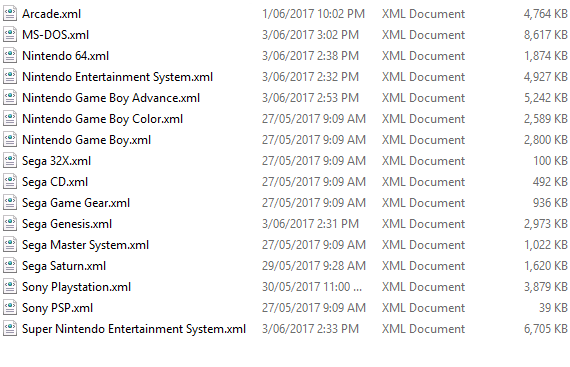
Task: Select the icon of Nintendo Entertainment System.xml
Action: click(x=10, y=77)
